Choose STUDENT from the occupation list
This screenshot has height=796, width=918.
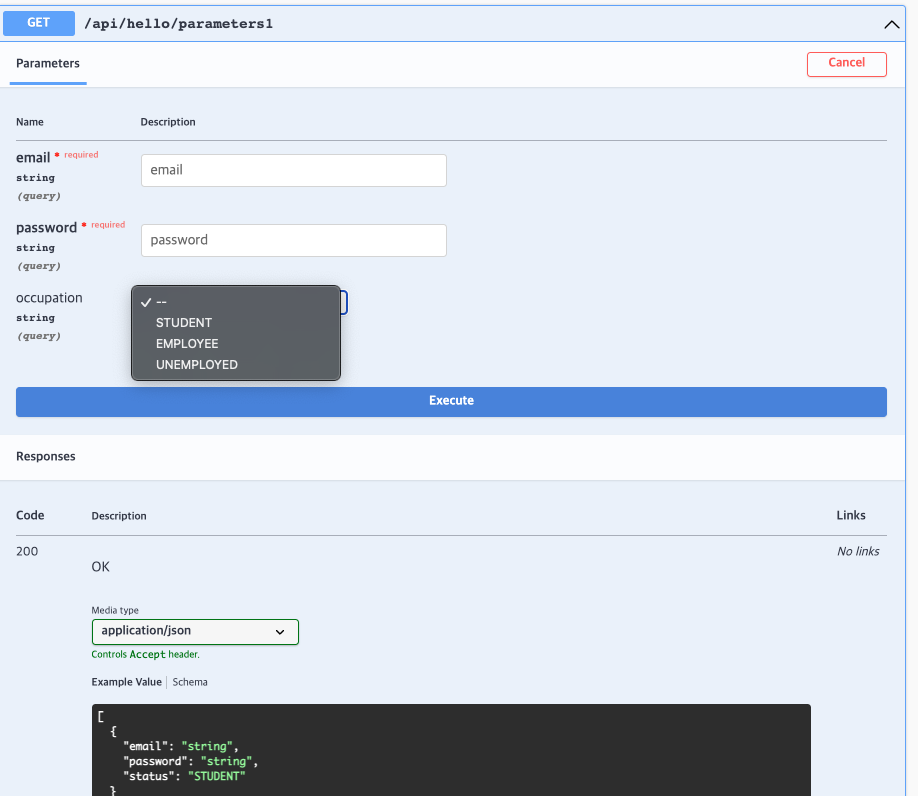184,323
